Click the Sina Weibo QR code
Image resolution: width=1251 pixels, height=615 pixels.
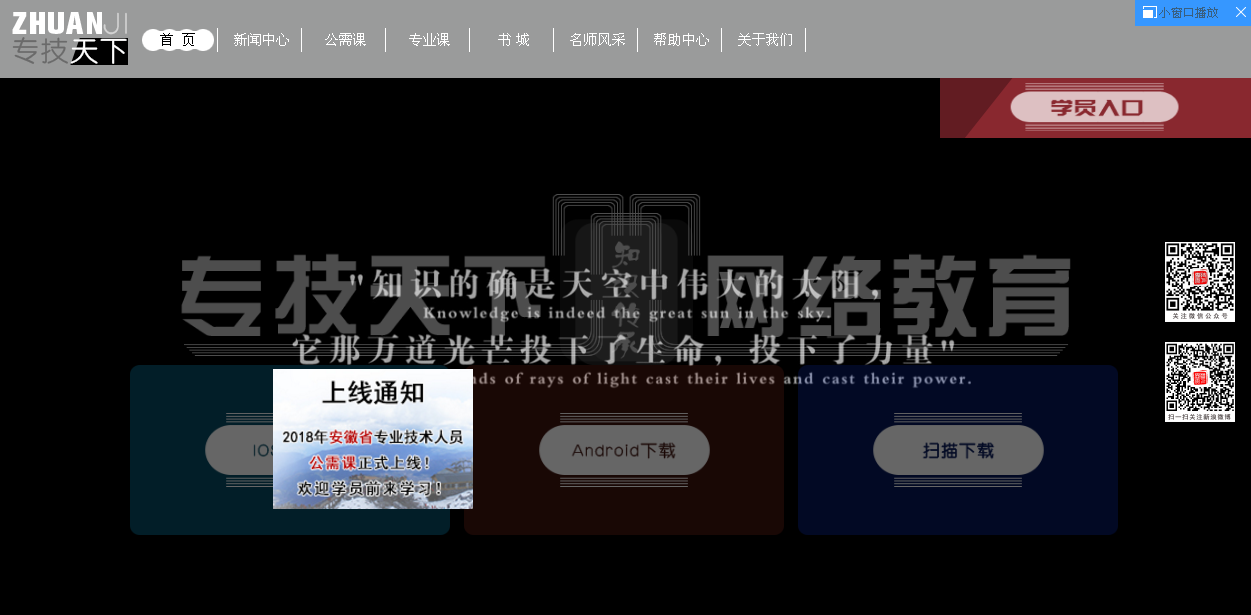coord(1199,381)
